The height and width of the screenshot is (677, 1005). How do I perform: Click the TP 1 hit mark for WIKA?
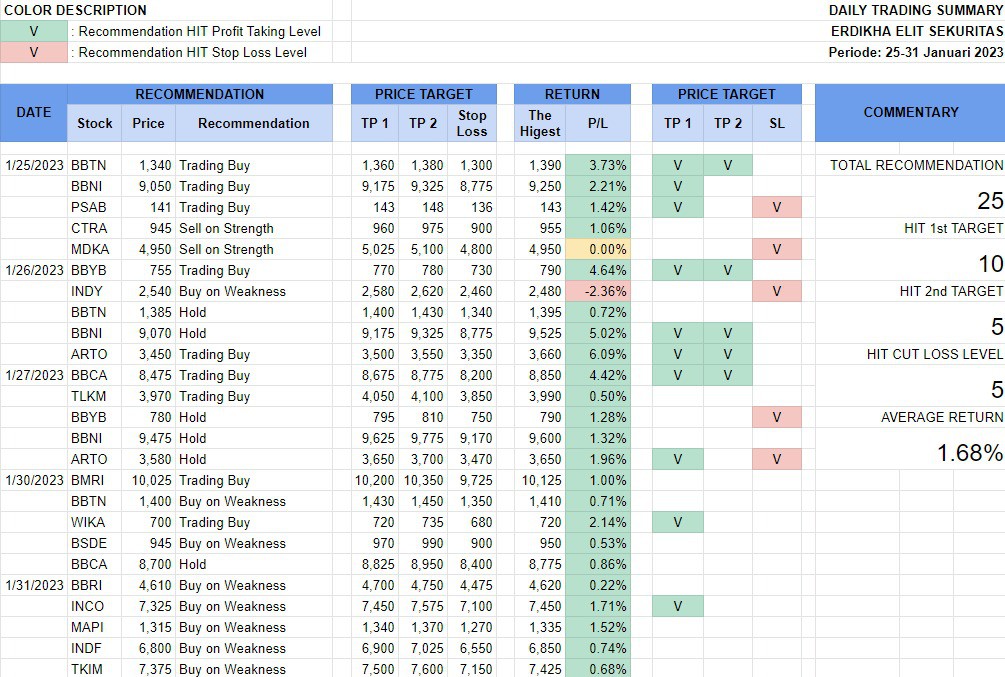(x=677, y=522)
